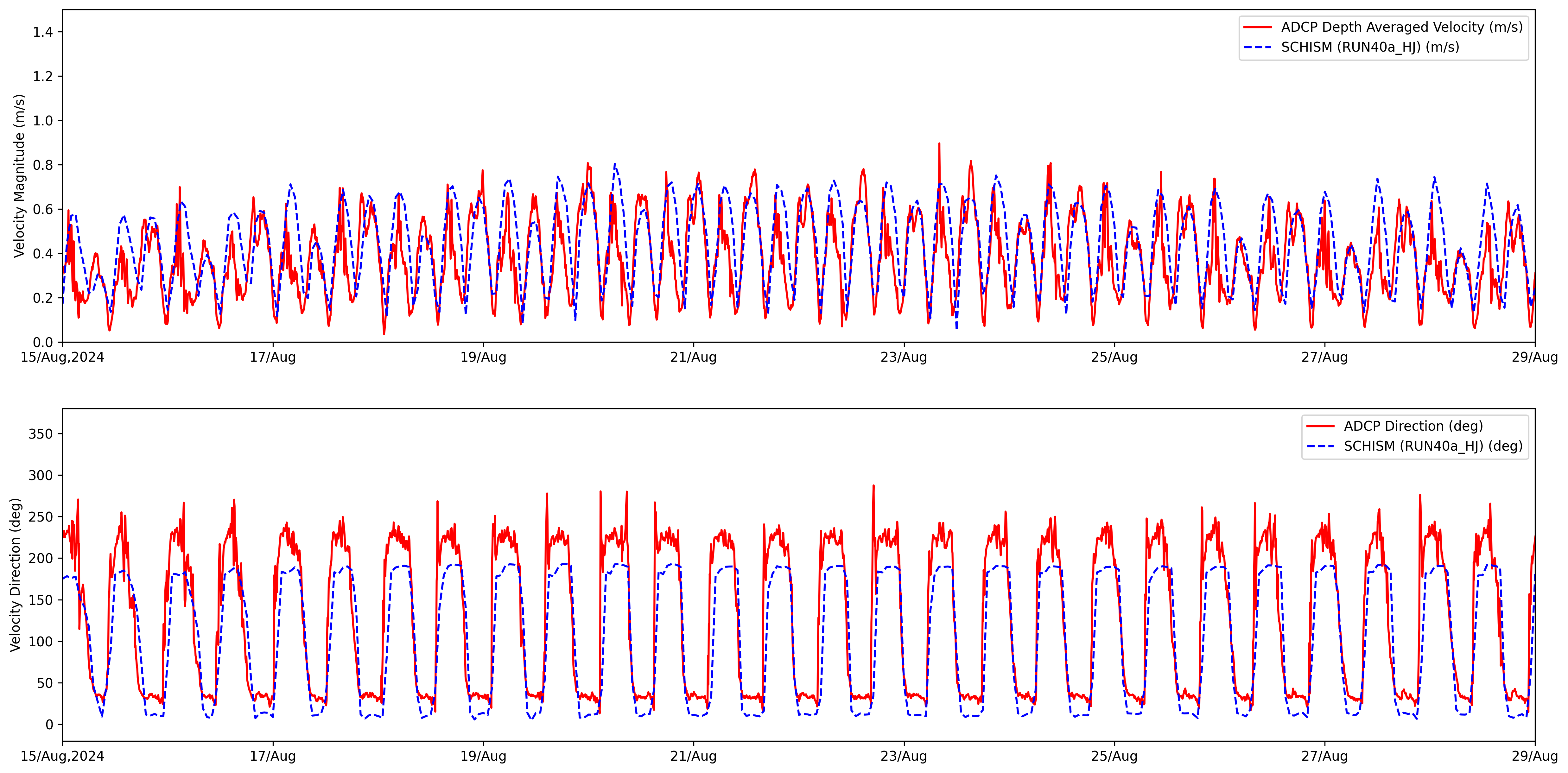This screenshot has width=1568, height=773.
Task: Click the red ADCP Direction legend line
Action: (x=1320, y=427)
